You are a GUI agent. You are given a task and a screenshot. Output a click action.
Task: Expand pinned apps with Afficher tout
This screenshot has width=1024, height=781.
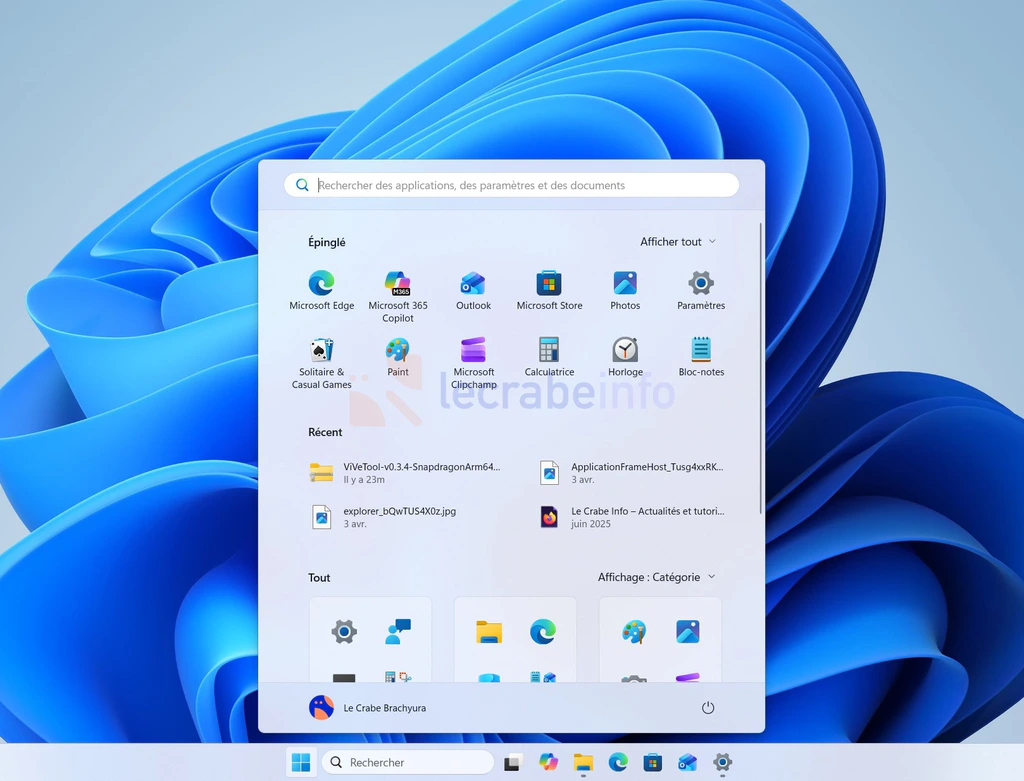click(x=678, y=242)
